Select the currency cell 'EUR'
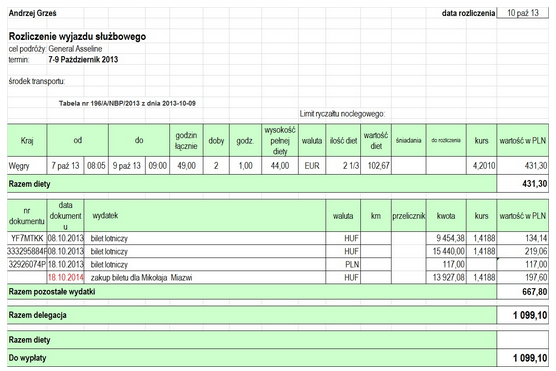This screenshot has height=371, width=556. (x=312, y=166)
